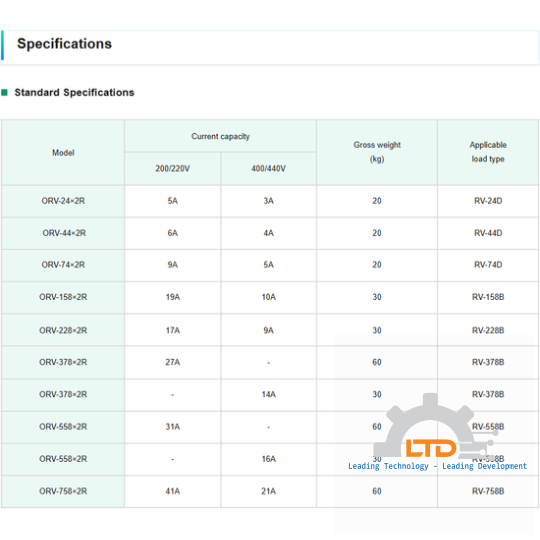Click "RV-558B" in the 31A row
The image size is (540, 540).
coord(488,427)
